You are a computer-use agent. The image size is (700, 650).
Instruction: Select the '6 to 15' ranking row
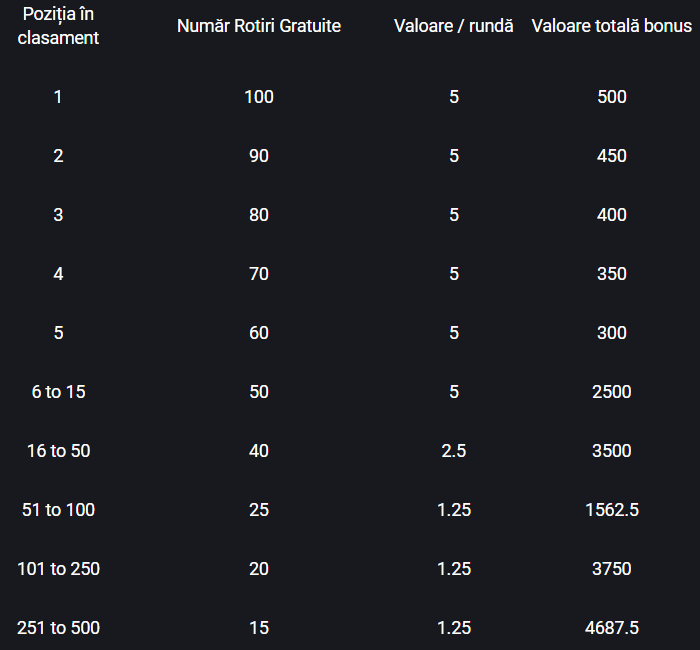pos(350,392)
